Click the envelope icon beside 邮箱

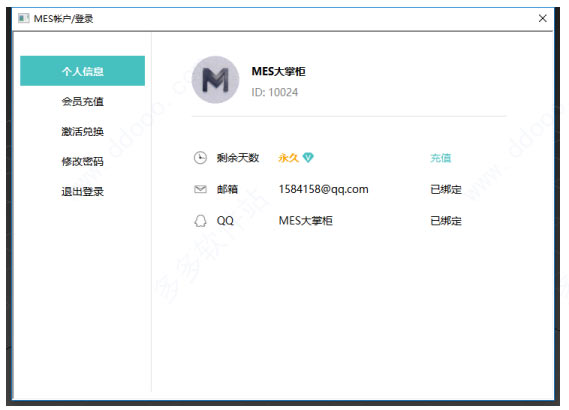(200, 189)
